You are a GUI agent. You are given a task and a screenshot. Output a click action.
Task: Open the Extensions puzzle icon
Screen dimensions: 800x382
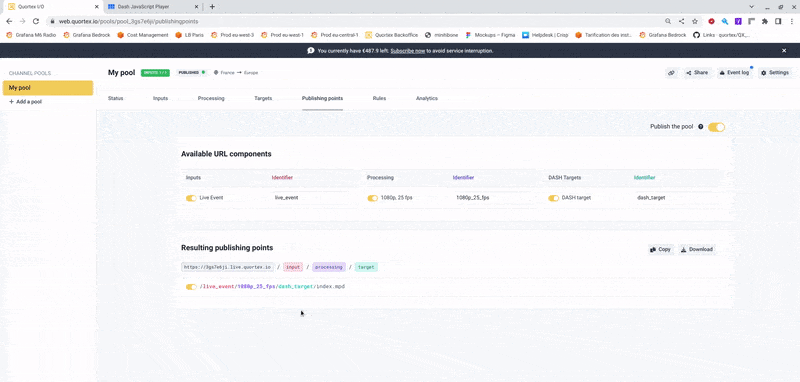765,21
